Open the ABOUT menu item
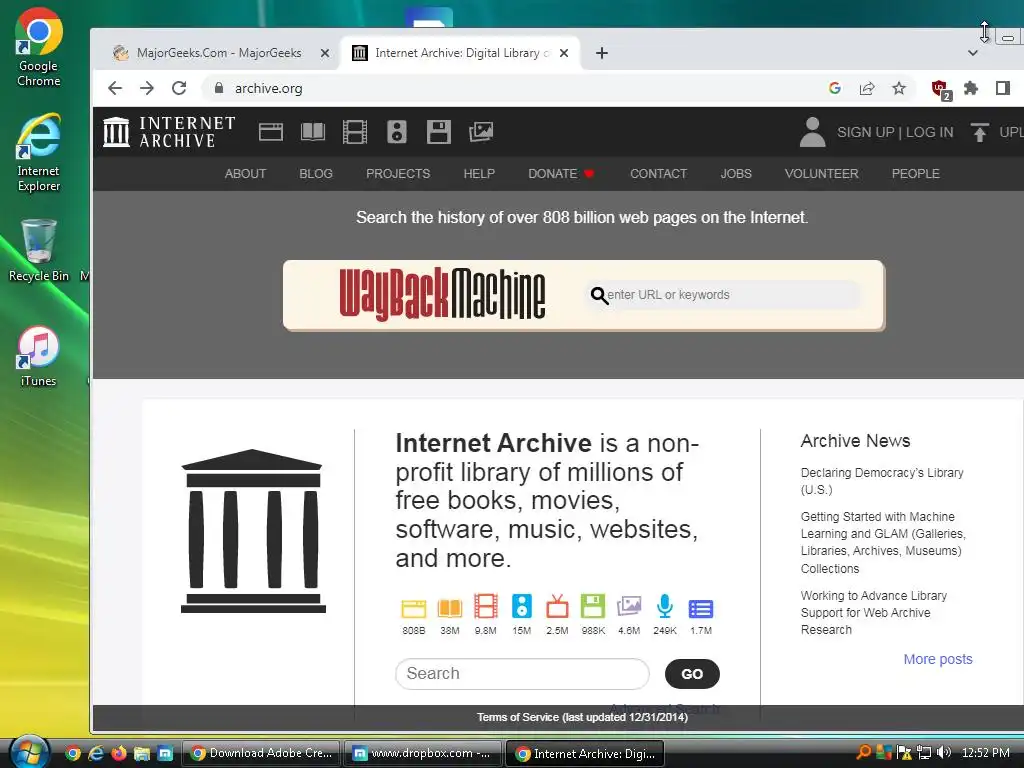1024x768 pixels. click(245, 174)
